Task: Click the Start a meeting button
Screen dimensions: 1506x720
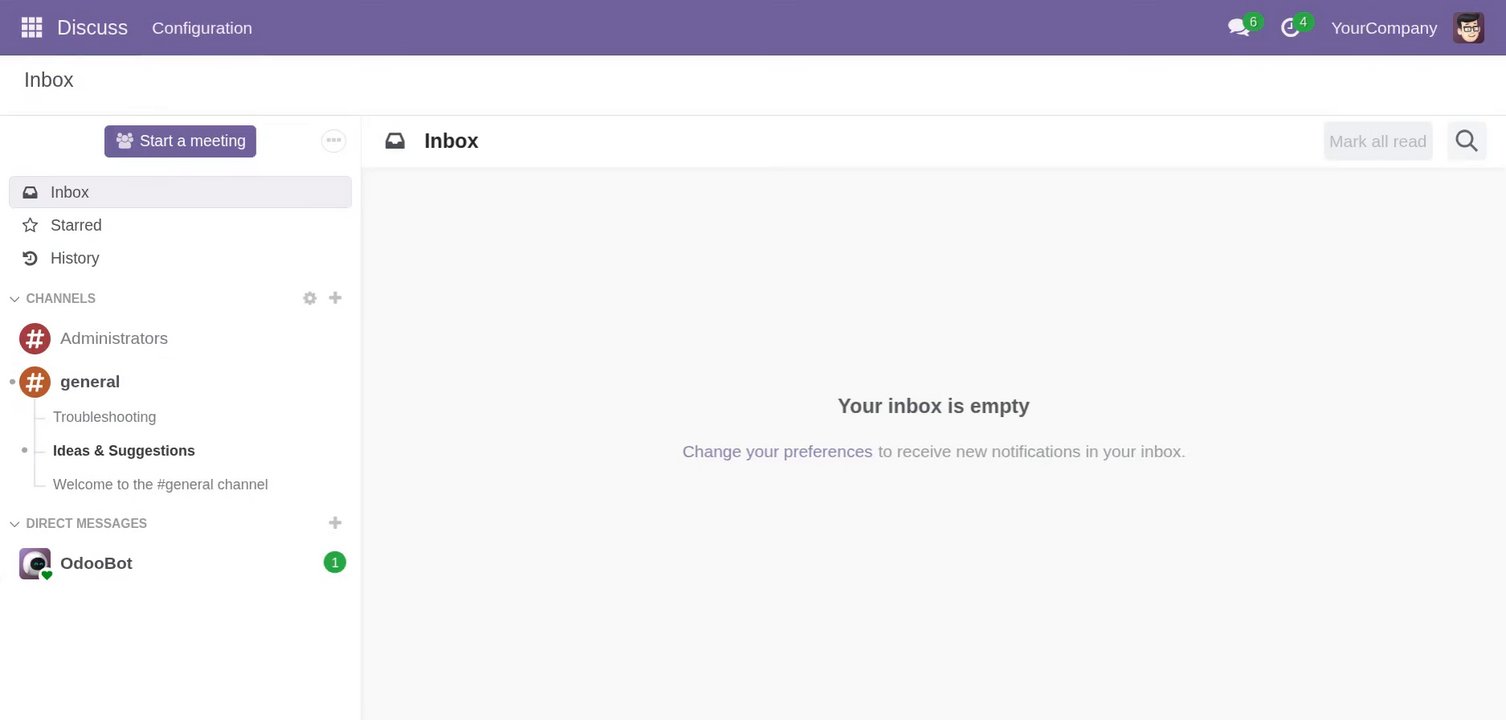Action: pos(180,141)
